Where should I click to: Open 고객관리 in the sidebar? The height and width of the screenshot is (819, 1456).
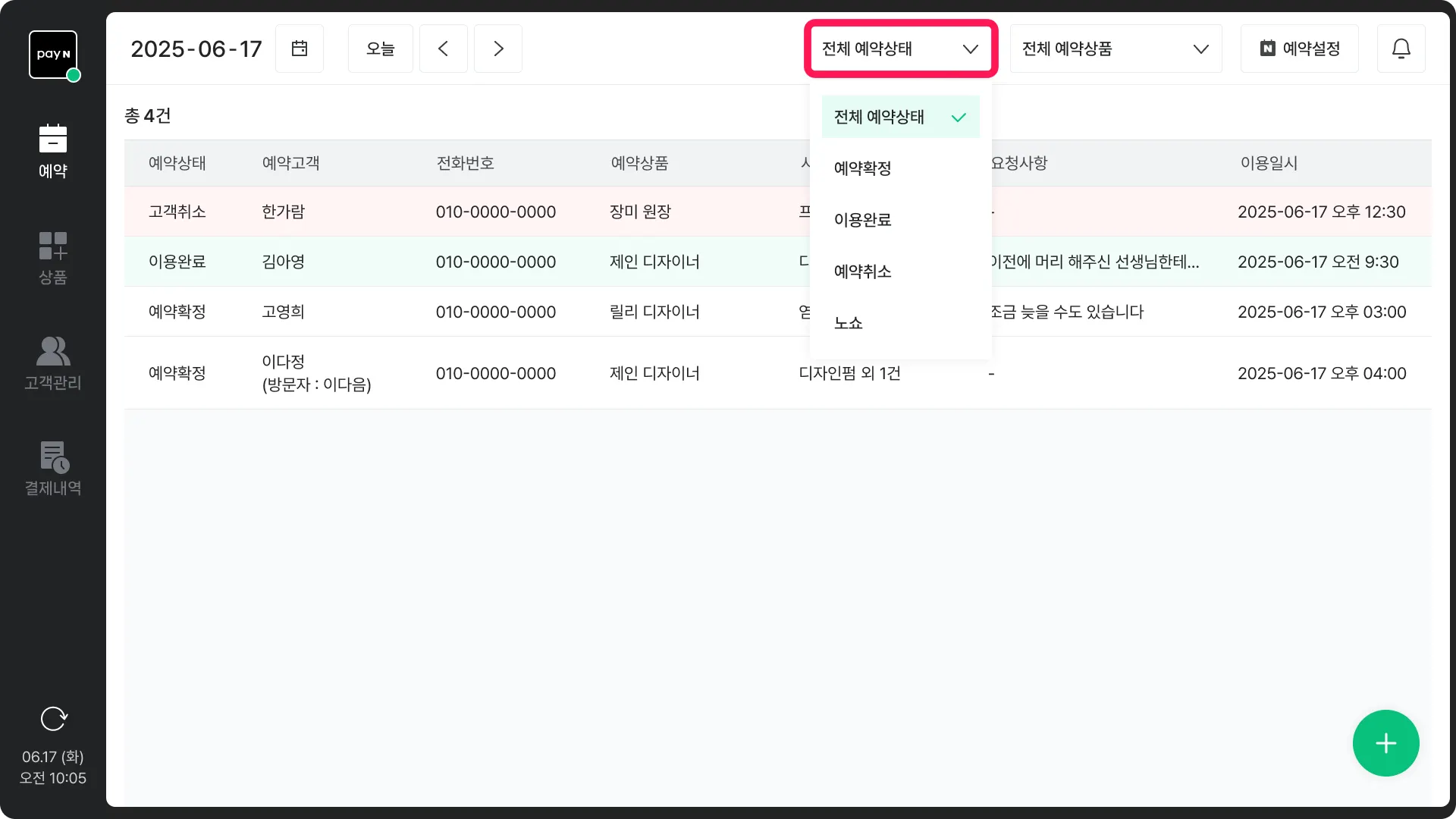pos(53,363)
